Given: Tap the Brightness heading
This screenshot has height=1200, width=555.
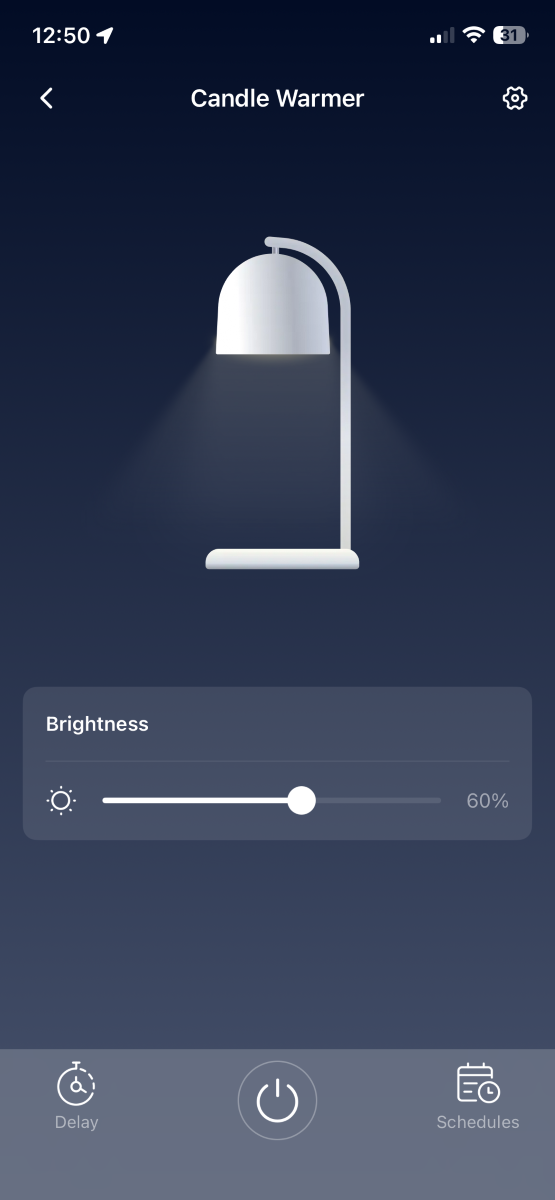Looking at the screenshot, I should [x=97, y=724].
